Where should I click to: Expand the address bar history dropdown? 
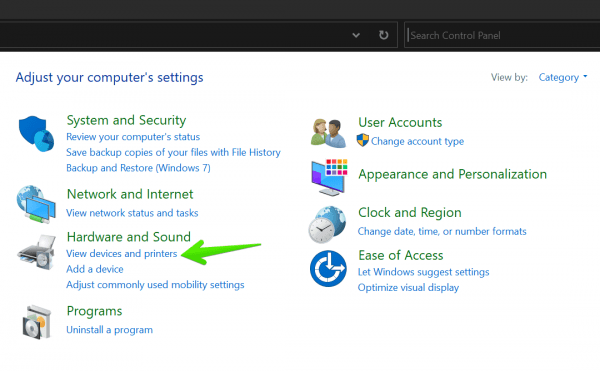coord(356,35)
